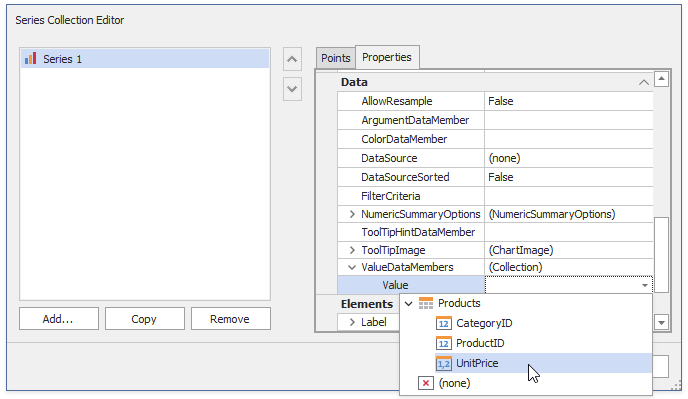Click the FilterCriteria value field

(x=569, y=196)
